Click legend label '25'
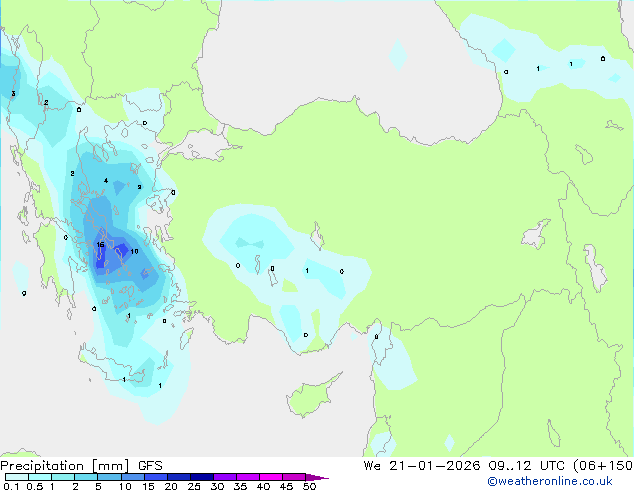 pos(194,486)
